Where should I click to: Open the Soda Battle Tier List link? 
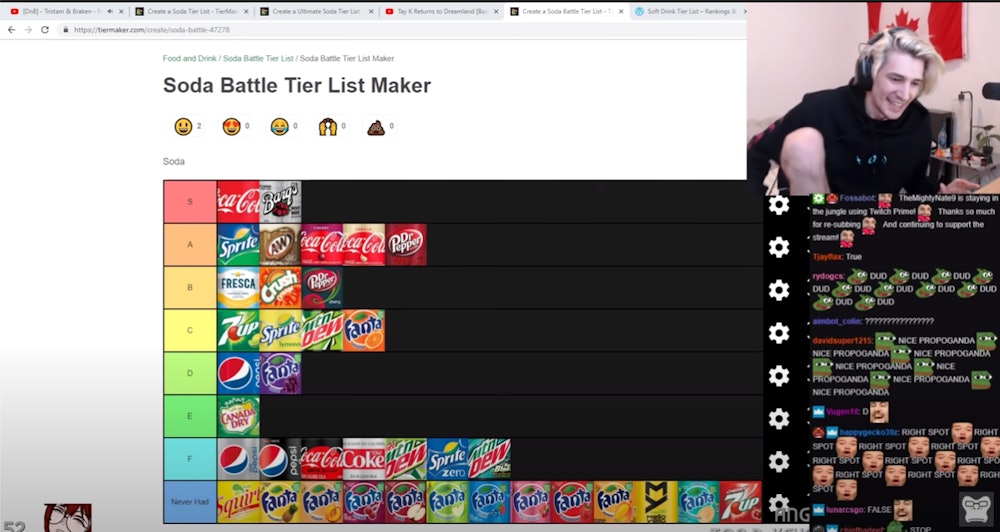(x=258, y=58)
